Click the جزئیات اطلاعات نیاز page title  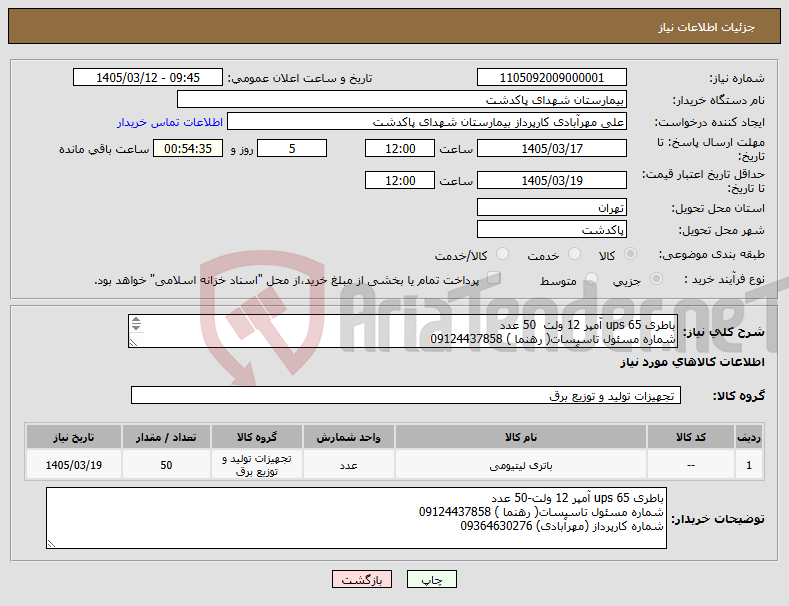coord(706,27)
